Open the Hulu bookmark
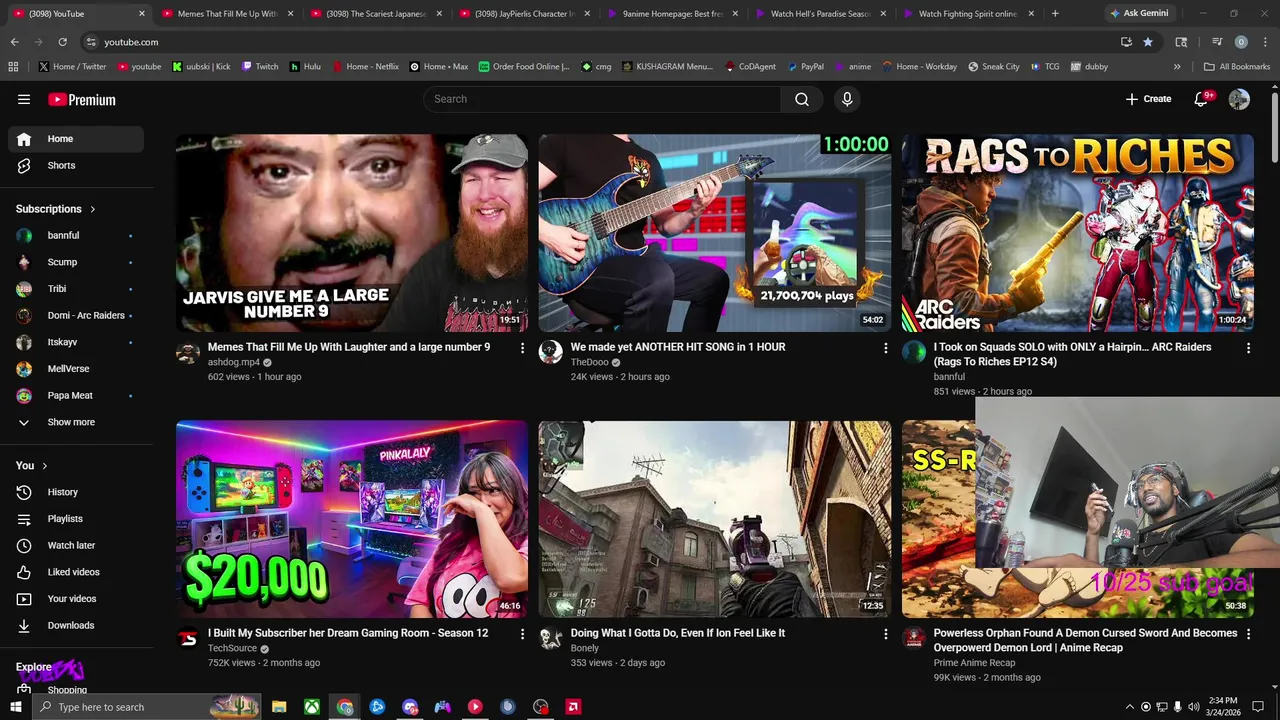The width and height of the screenshot is (1280, 720). 305,67
